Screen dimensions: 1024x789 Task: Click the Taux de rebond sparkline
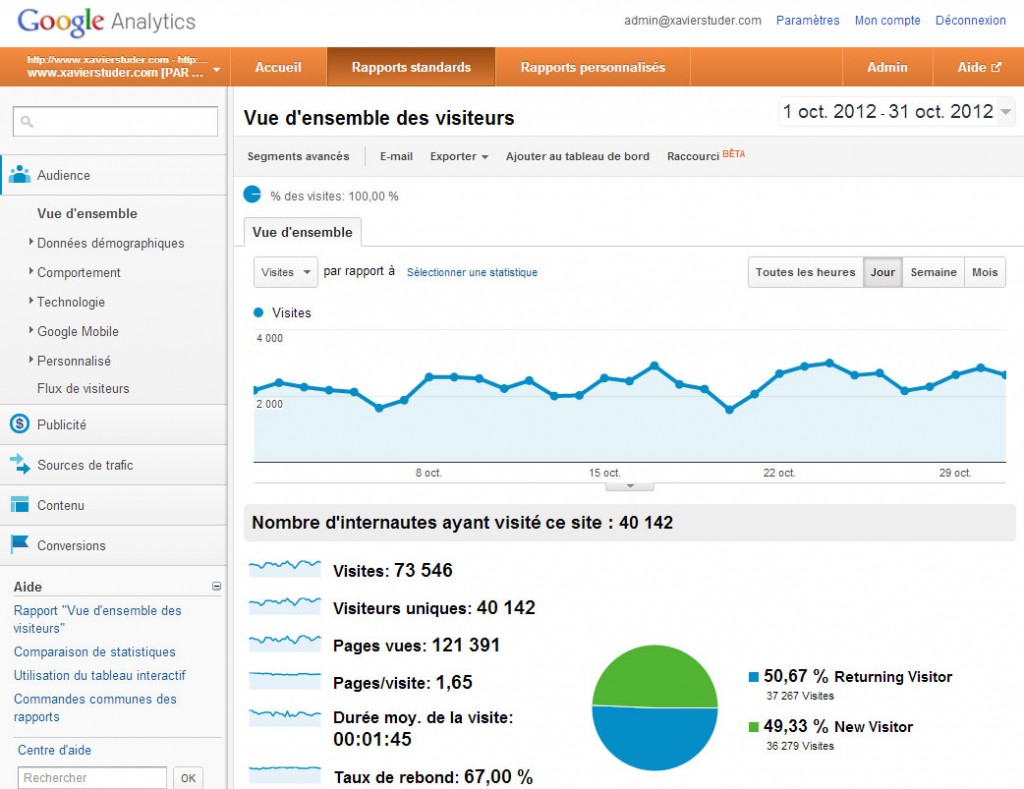285,774
